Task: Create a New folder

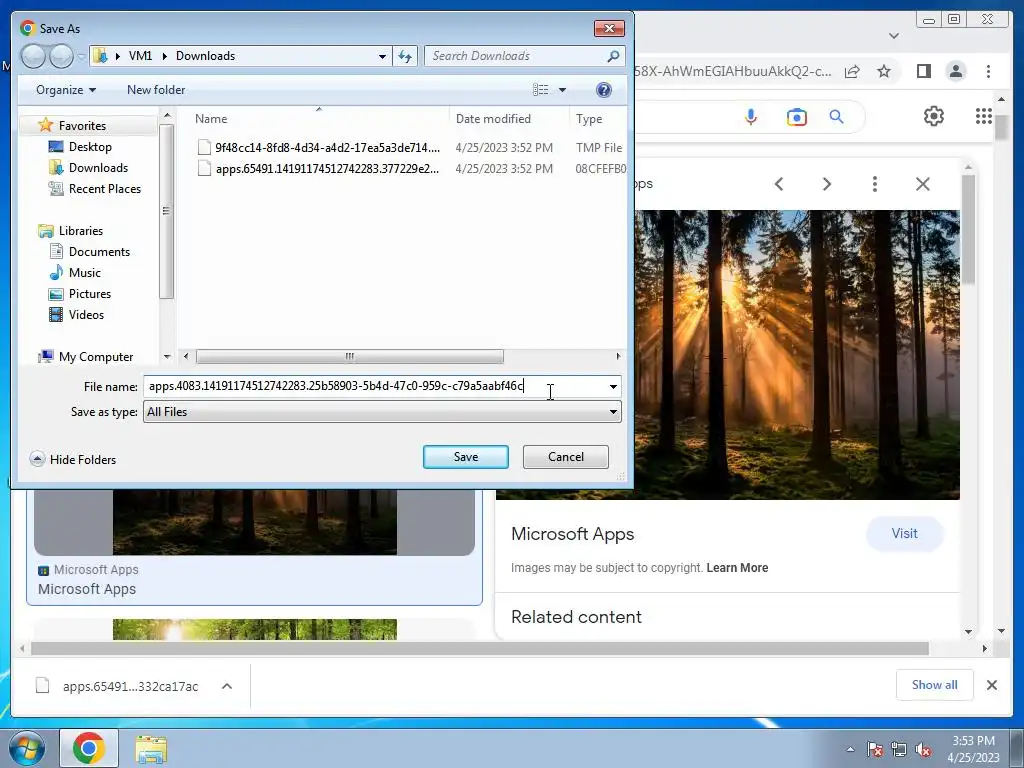Action: point(156,90)
